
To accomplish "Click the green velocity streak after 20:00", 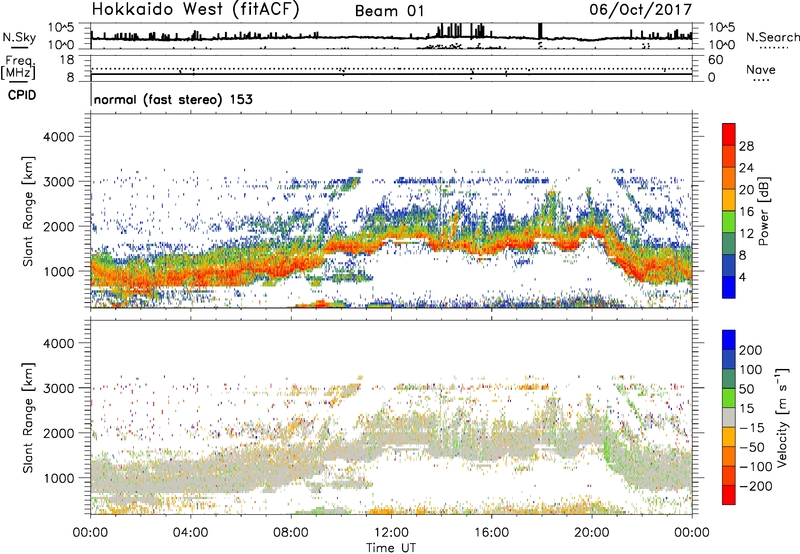I will pos(608,449).
